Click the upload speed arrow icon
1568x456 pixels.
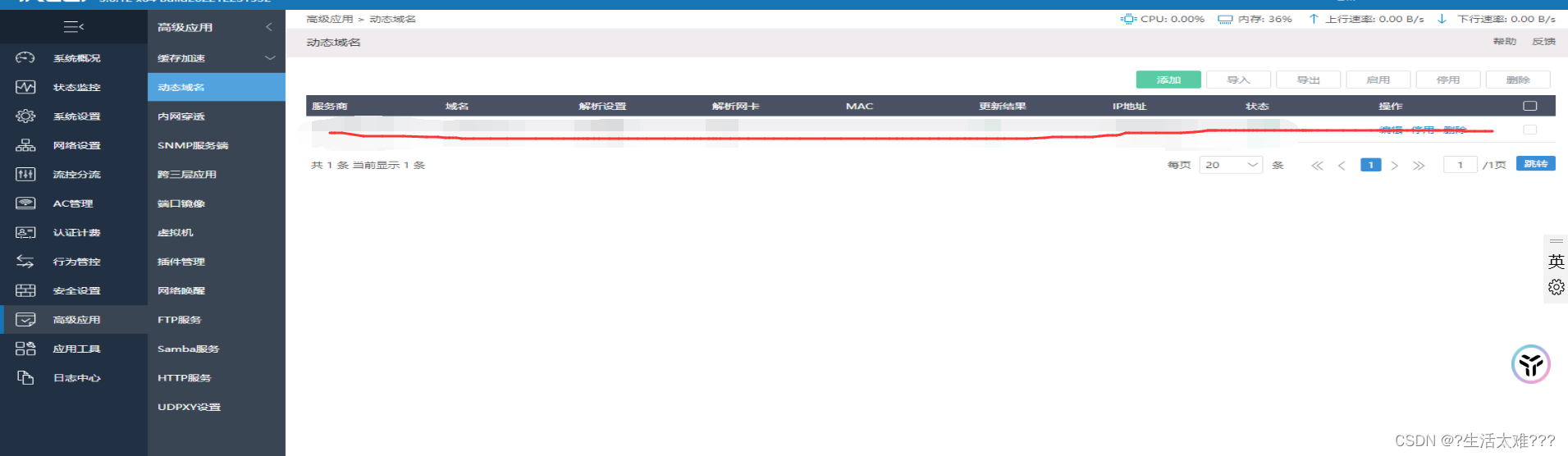pyautogui.click(x=1314, y=19)
